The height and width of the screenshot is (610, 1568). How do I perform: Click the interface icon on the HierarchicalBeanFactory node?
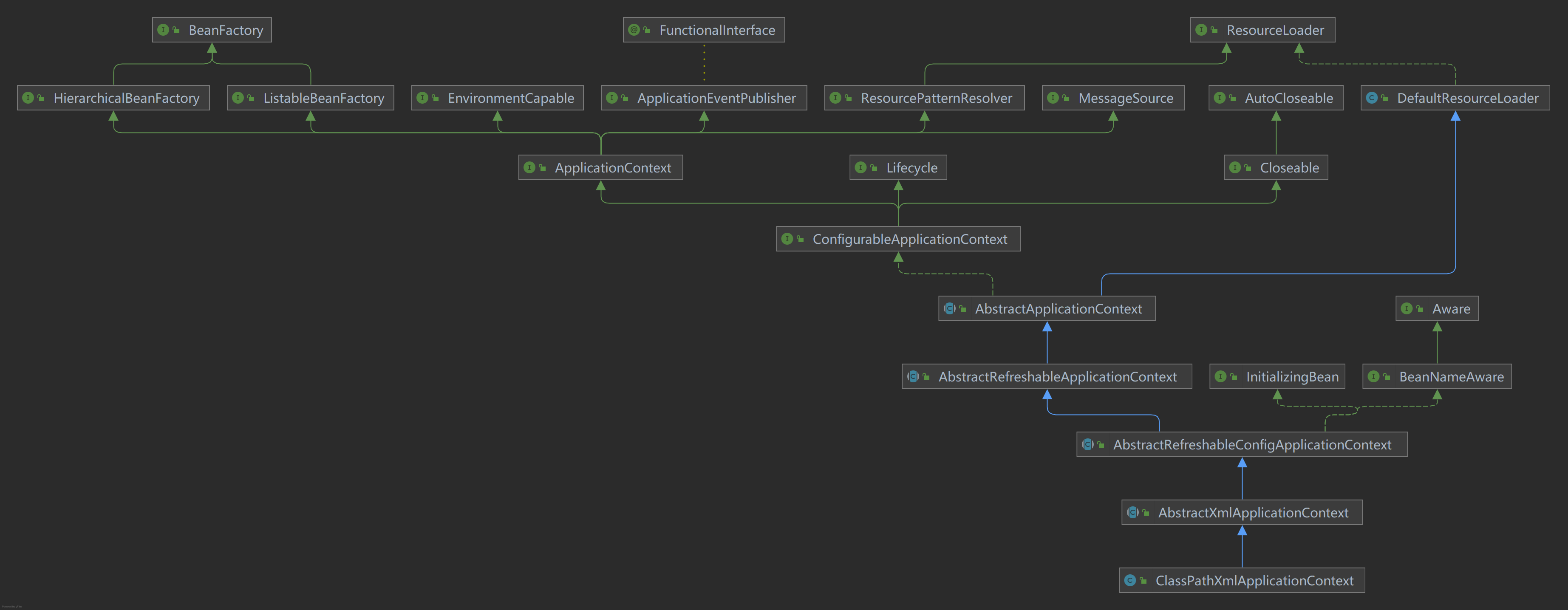coord(28,98)
